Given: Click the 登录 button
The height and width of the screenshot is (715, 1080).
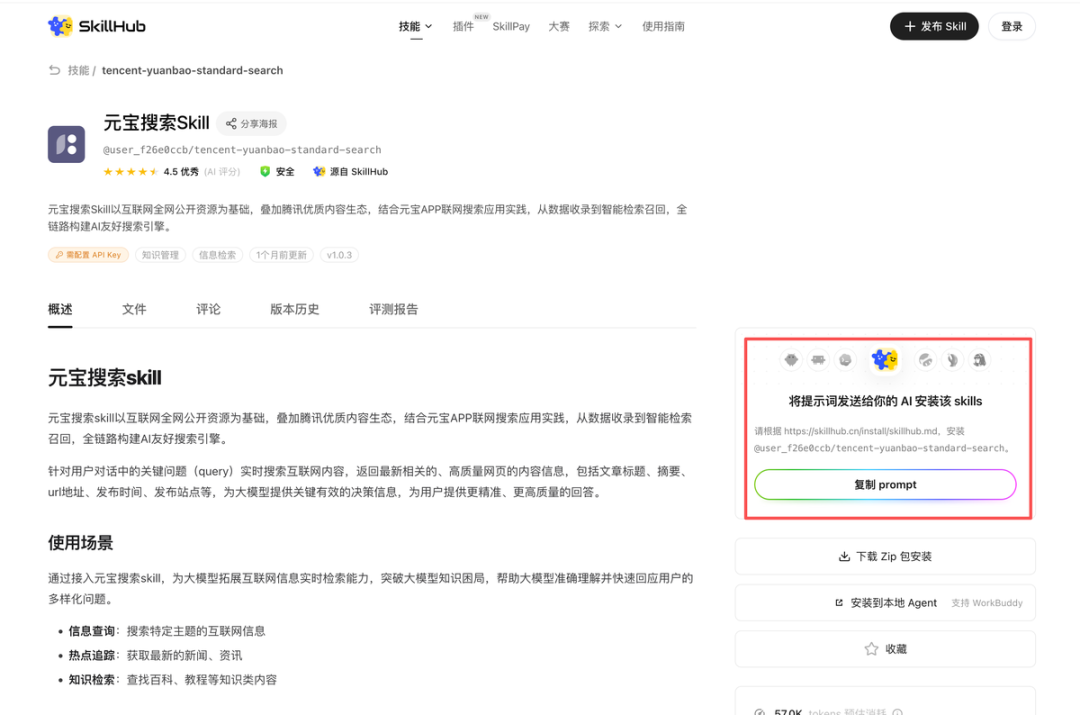Looking at the screenshot, I should (x=1011, y=26).
